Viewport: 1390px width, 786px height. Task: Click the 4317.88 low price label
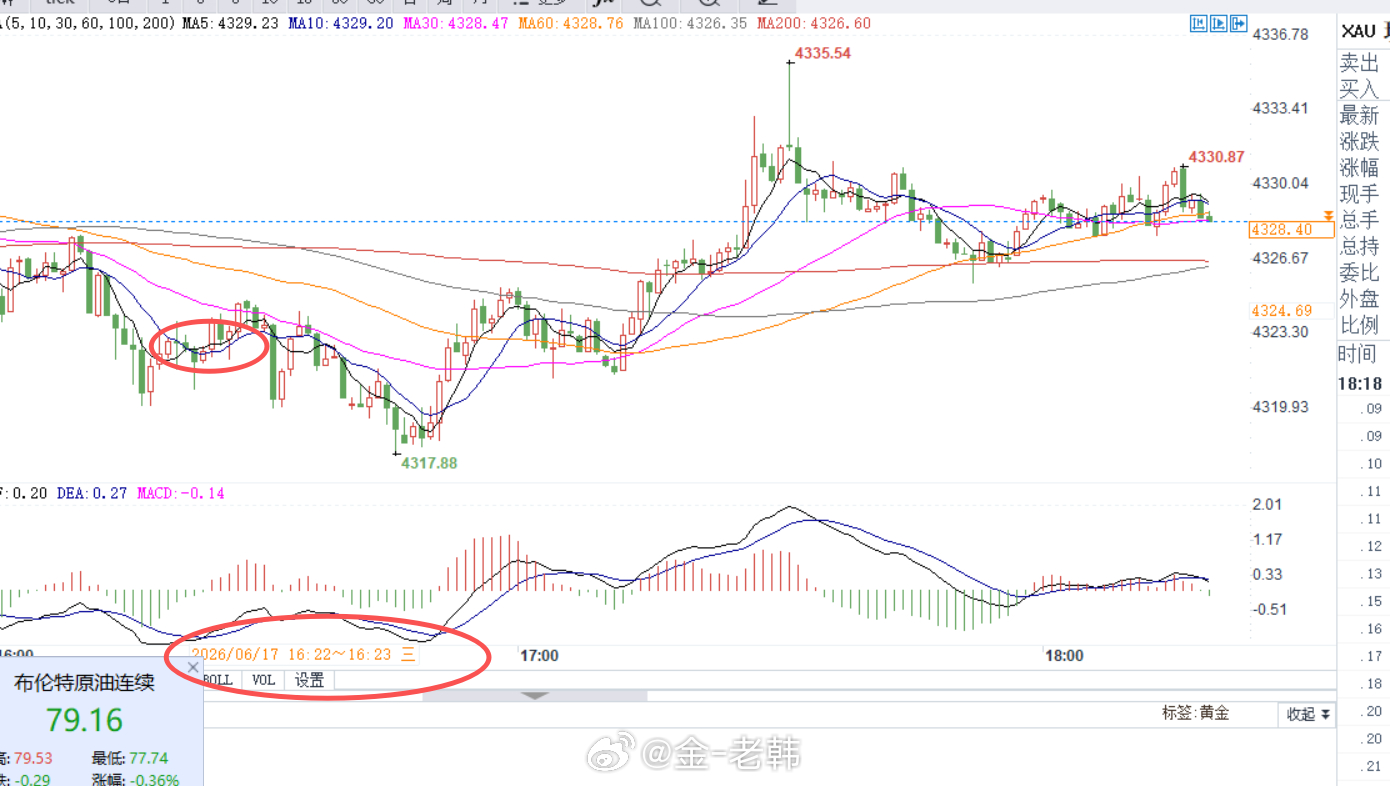click(x=429, y=463)
